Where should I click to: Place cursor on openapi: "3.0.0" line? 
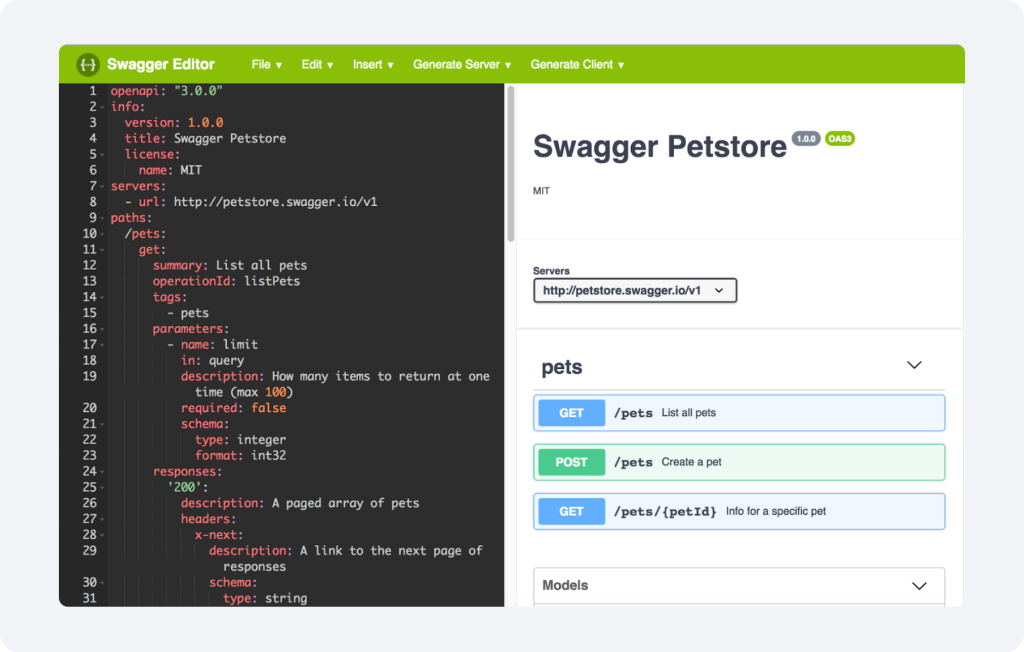tap(167, 91)
